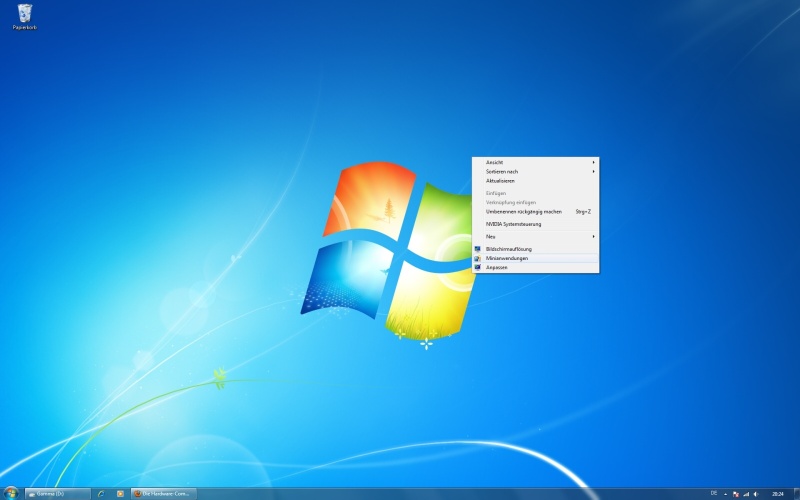
Task: Click the Show Desktop strip
Action: [796, 494]
